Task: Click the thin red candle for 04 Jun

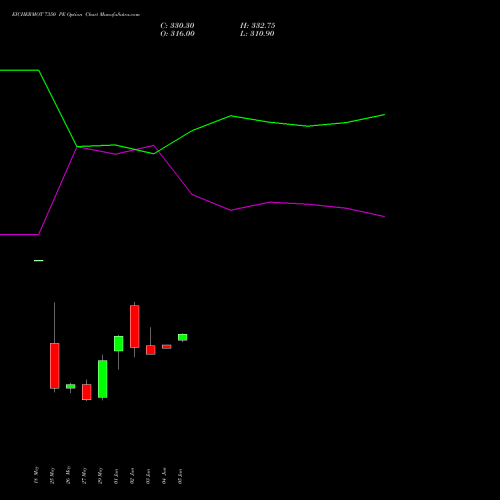Action: pos(167,347)
